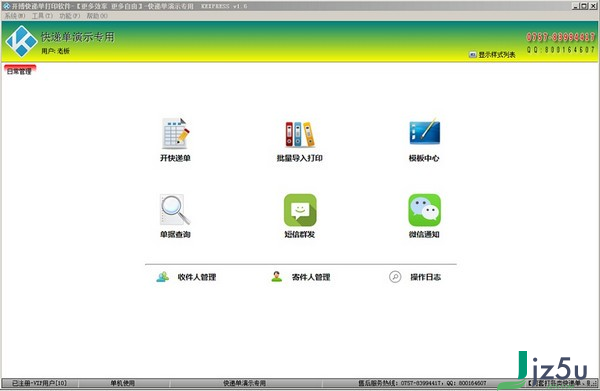Open the 开快递单 module

[175, 140]
